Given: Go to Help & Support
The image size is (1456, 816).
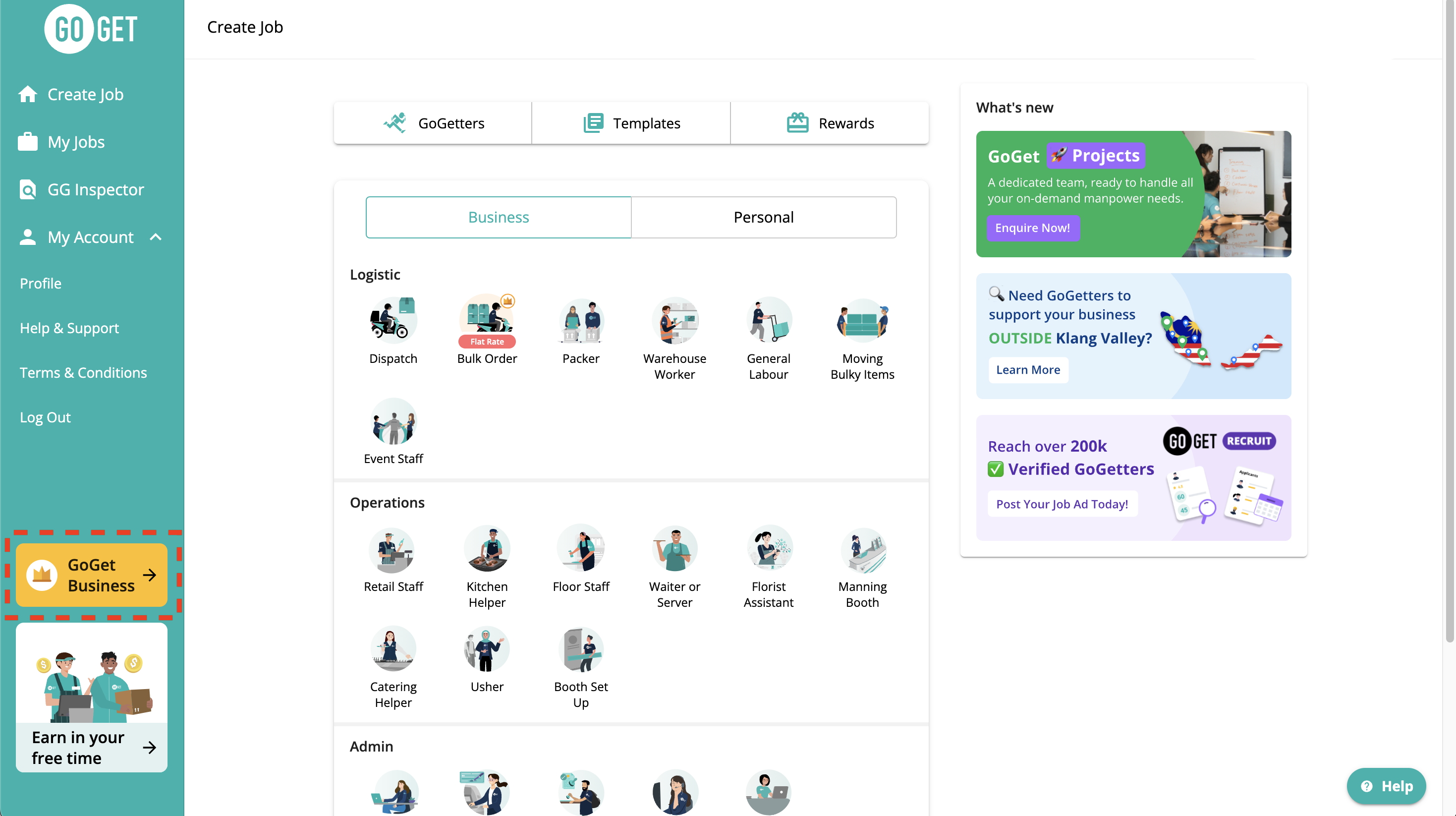Looking at the screenshot, I should point(69,328).
